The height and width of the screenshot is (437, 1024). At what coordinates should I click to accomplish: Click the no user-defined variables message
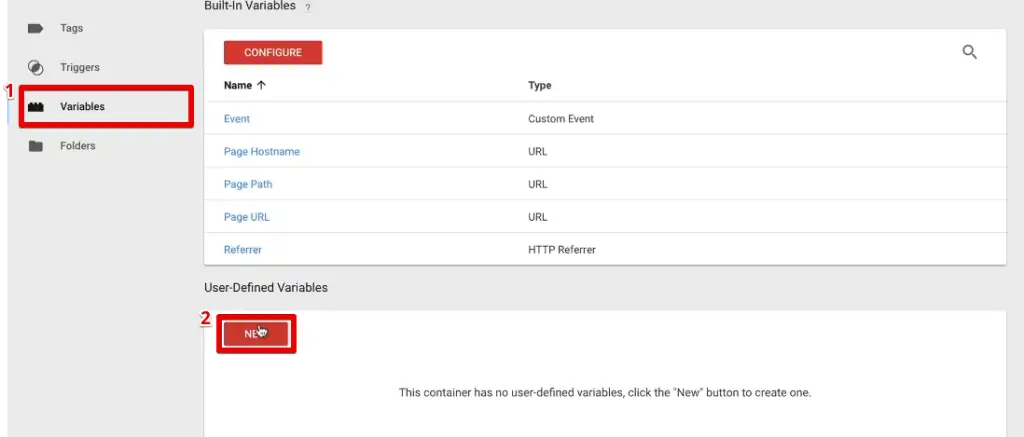tap(605, 393)
